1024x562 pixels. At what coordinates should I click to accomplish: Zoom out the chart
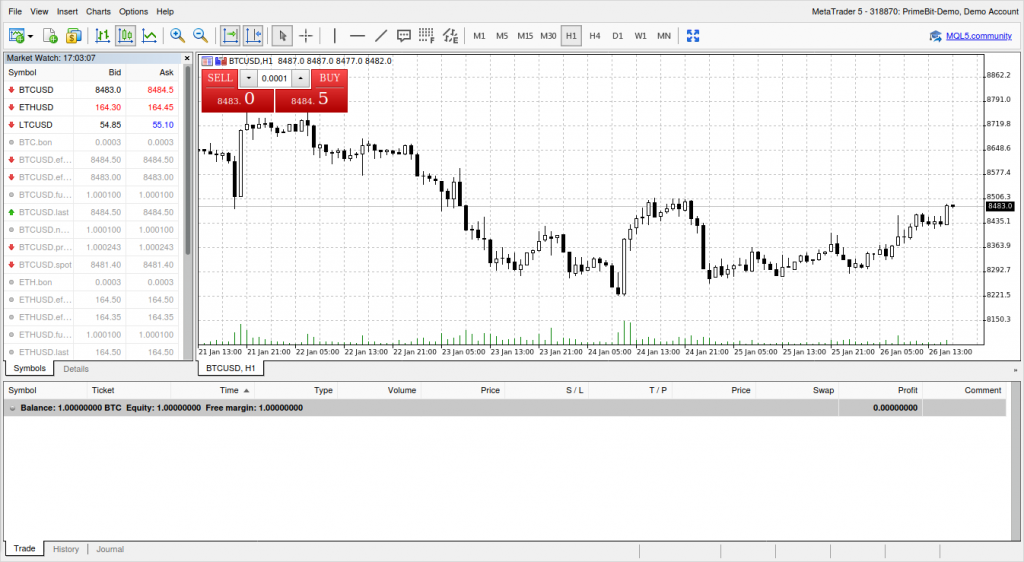click(200, 36)
